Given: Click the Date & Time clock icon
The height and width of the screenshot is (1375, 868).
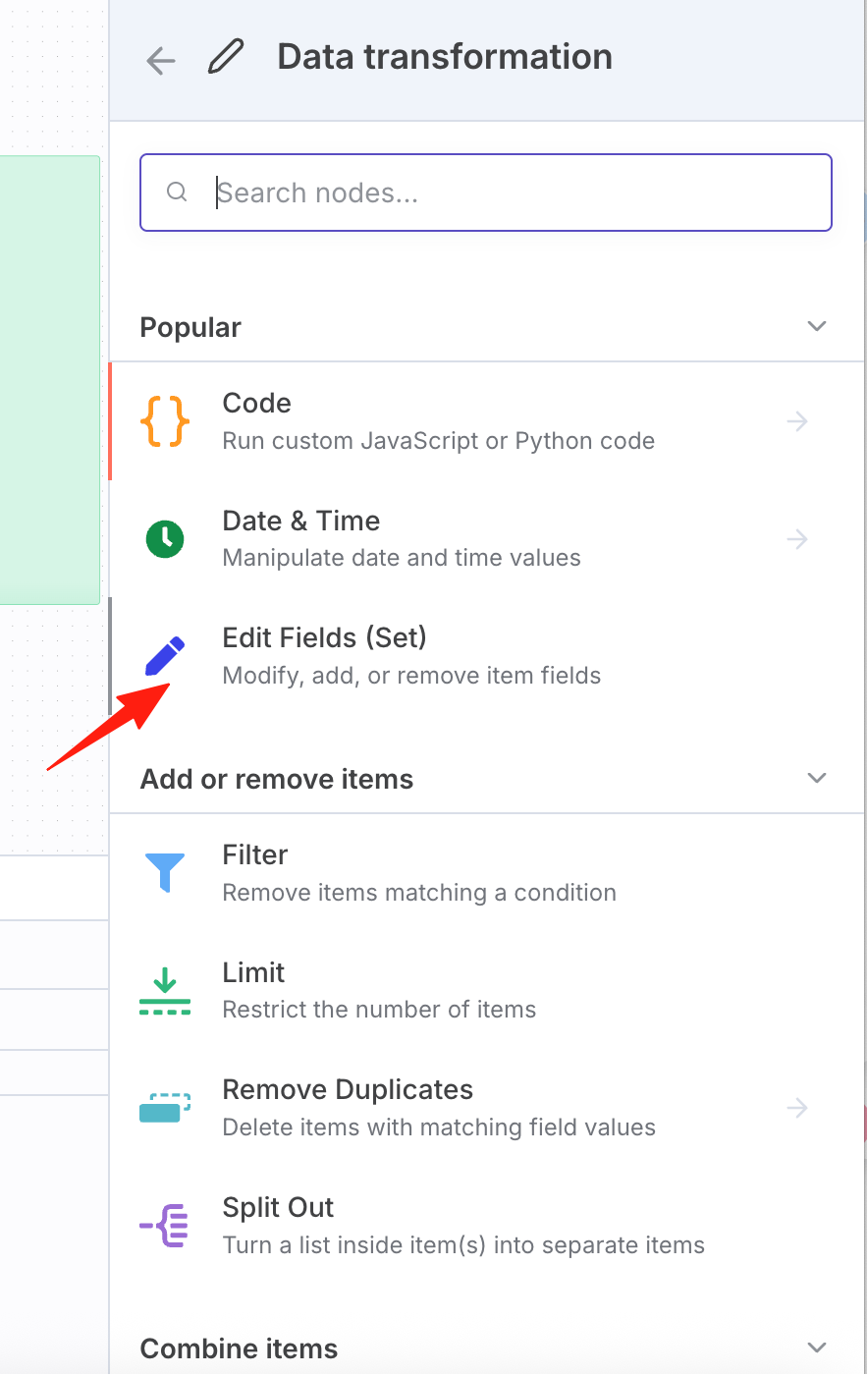Looking at the screenshot, I should click(165, 539).
